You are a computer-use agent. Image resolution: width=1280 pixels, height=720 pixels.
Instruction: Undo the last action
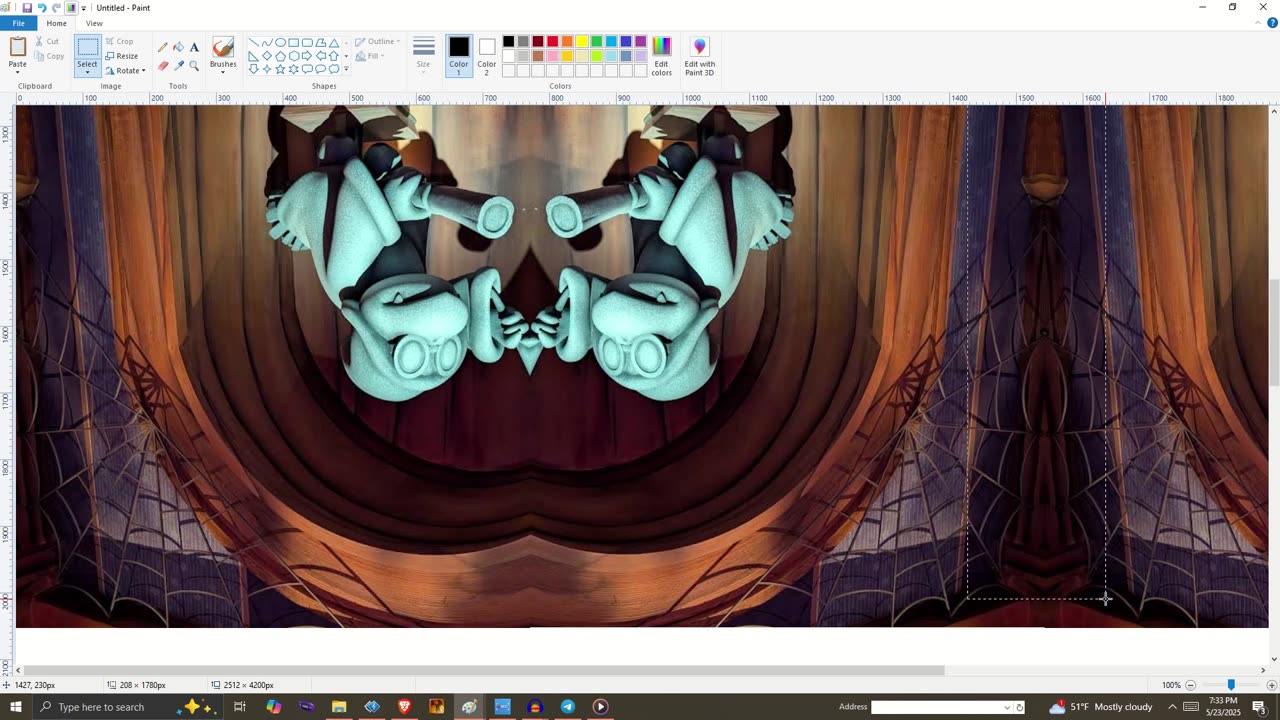pyautogui.click(x=42, y=8)
